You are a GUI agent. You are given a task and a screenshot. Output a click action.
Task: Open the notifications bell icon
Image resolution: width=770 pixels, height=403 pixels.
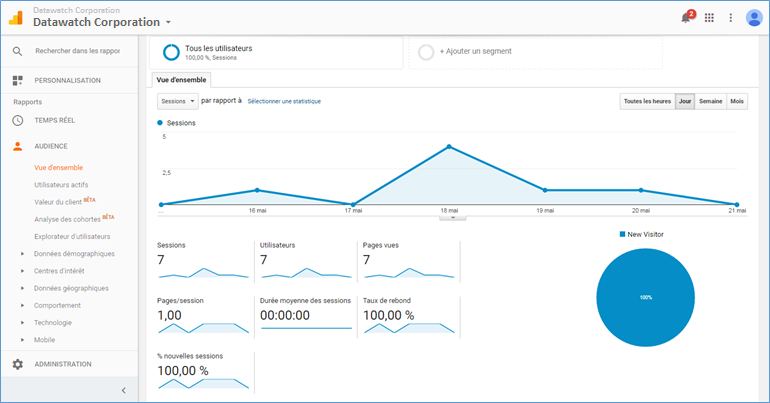tap(686, 18)
